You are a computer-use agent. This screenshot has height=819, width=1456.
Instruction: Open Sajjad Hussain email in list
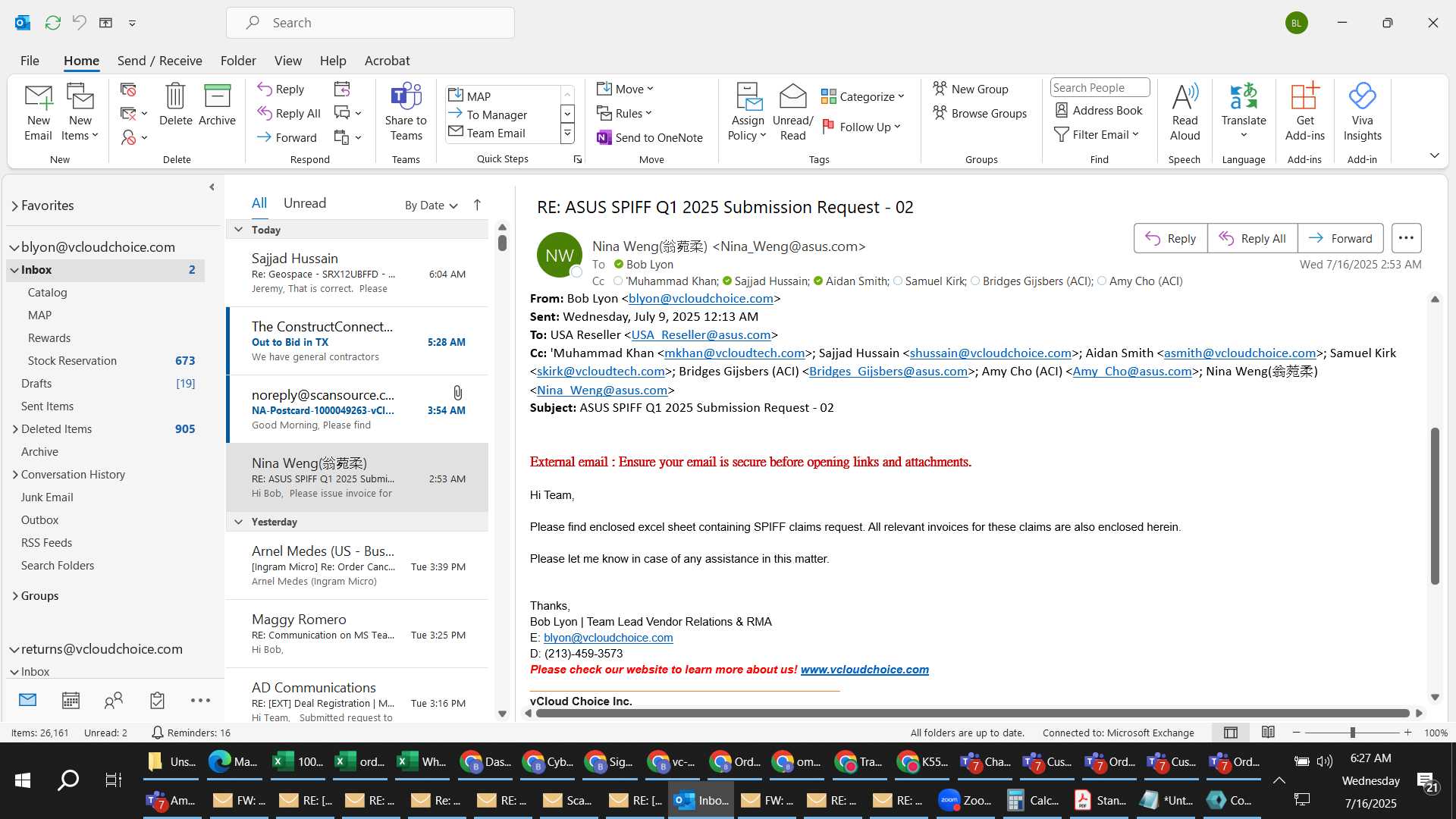click(x=357, y=273)
